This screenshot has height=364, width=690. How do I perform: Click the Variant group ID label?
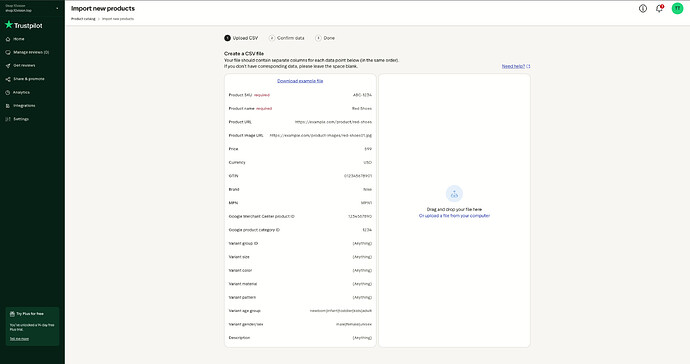coord(243,243)
